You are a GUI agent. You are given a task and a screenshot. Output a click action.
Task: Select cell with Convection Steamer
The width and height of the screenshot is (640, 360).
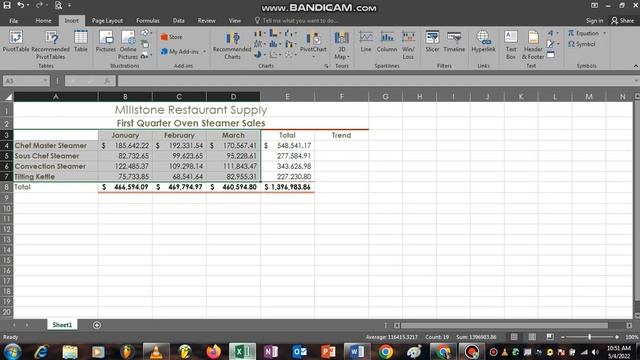point(56,166)
